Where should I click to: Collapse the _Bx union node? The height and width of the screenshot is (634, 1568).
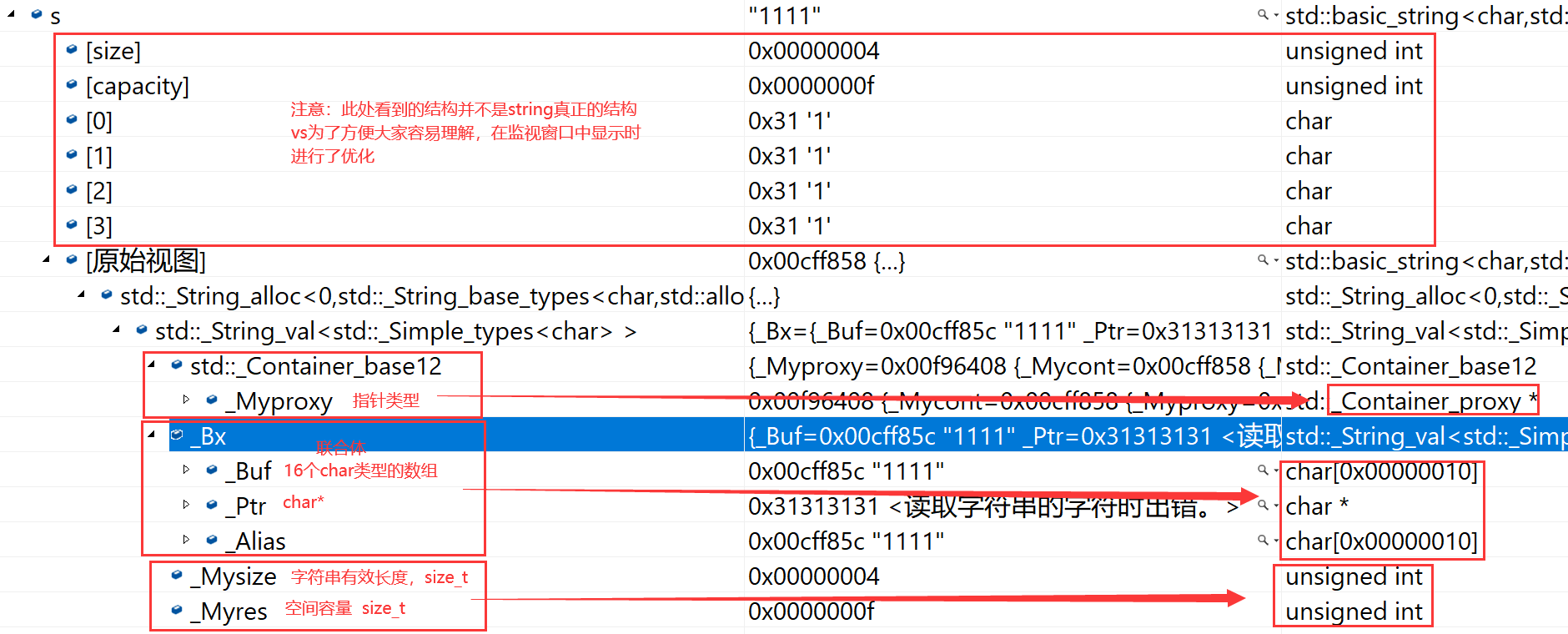(152, 435)
